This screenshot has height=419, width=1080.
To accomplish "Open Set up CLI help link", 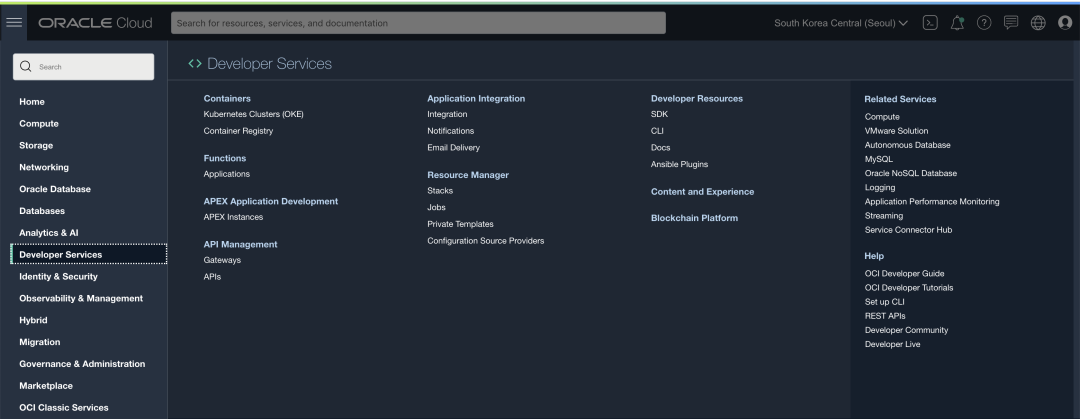I will coord(884,302).
